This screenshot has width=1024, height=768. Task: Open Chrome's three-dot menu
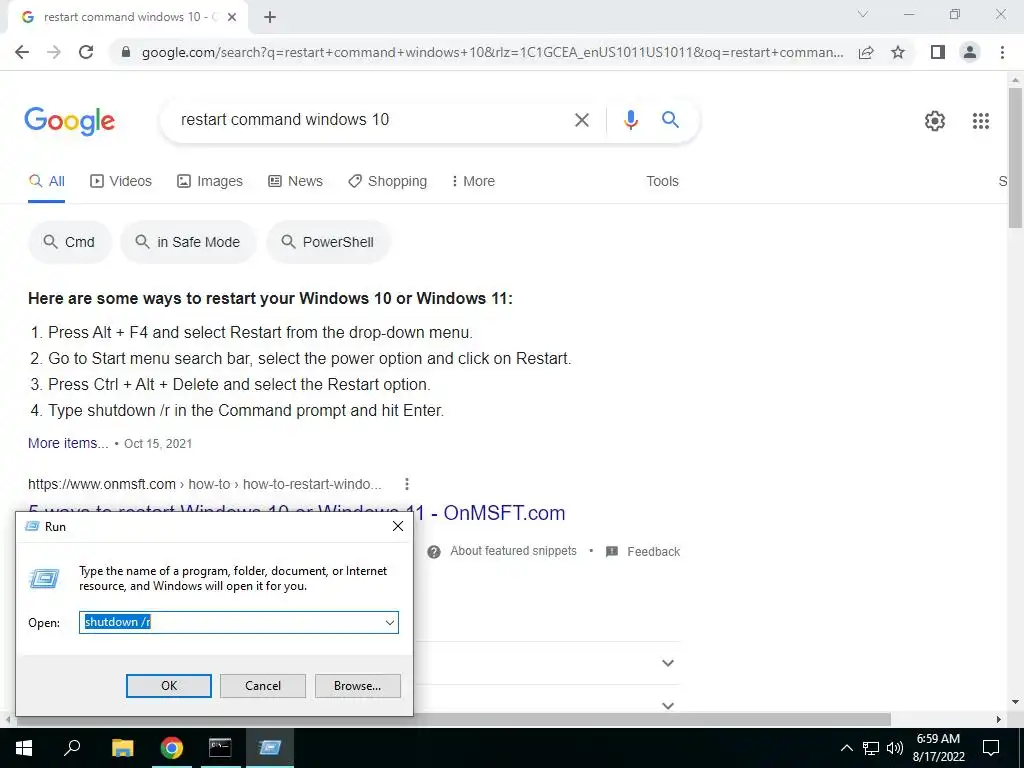1002,52
